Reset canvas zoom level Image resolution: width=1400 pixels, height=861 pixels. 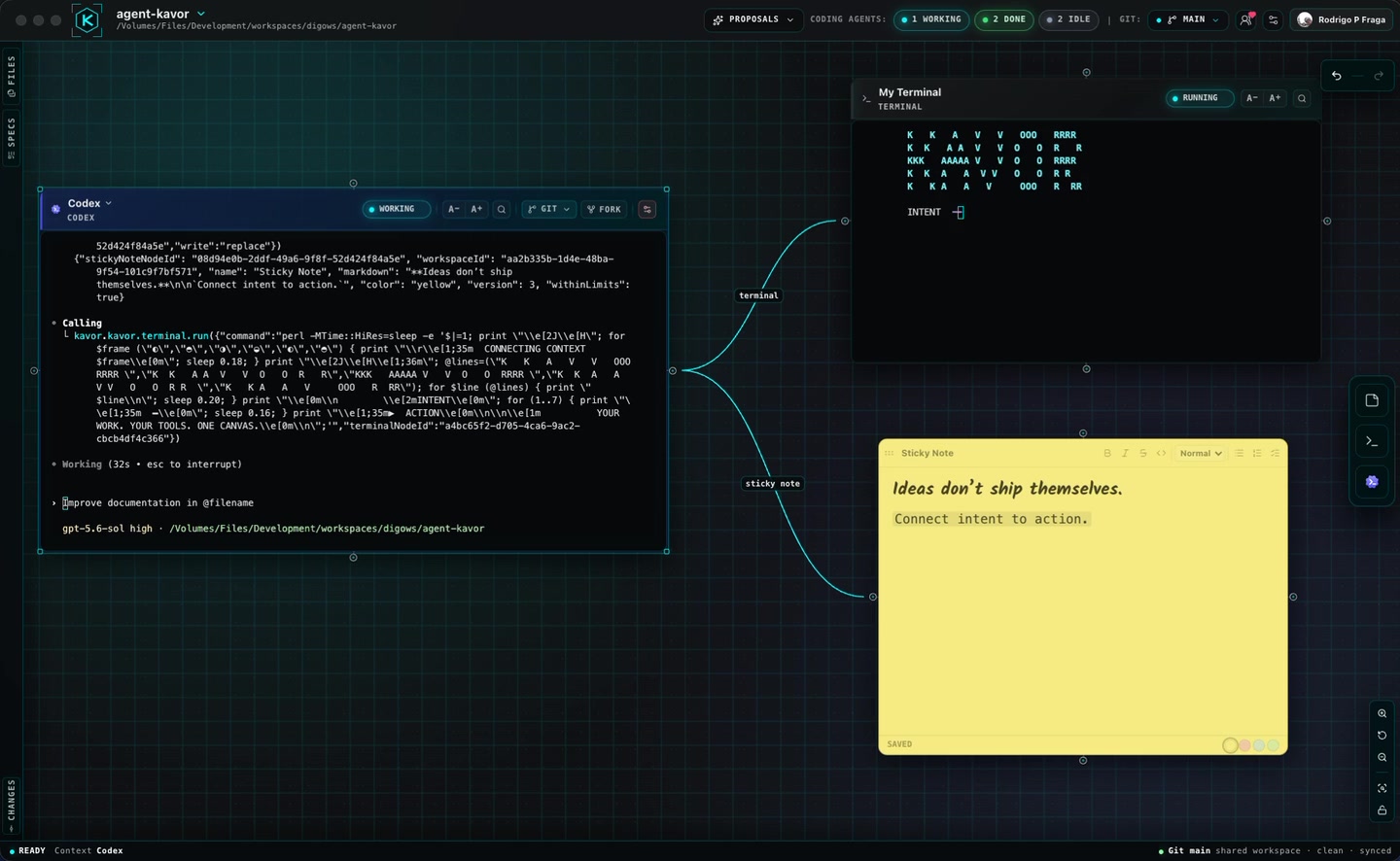1382,736
